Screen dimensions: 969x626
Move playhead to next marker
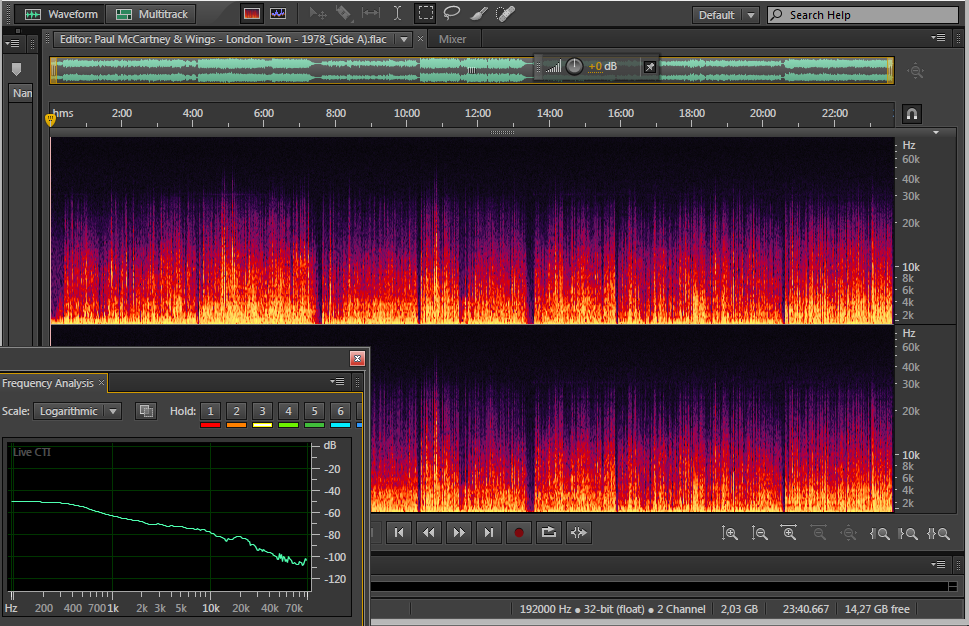coord(488,533)
